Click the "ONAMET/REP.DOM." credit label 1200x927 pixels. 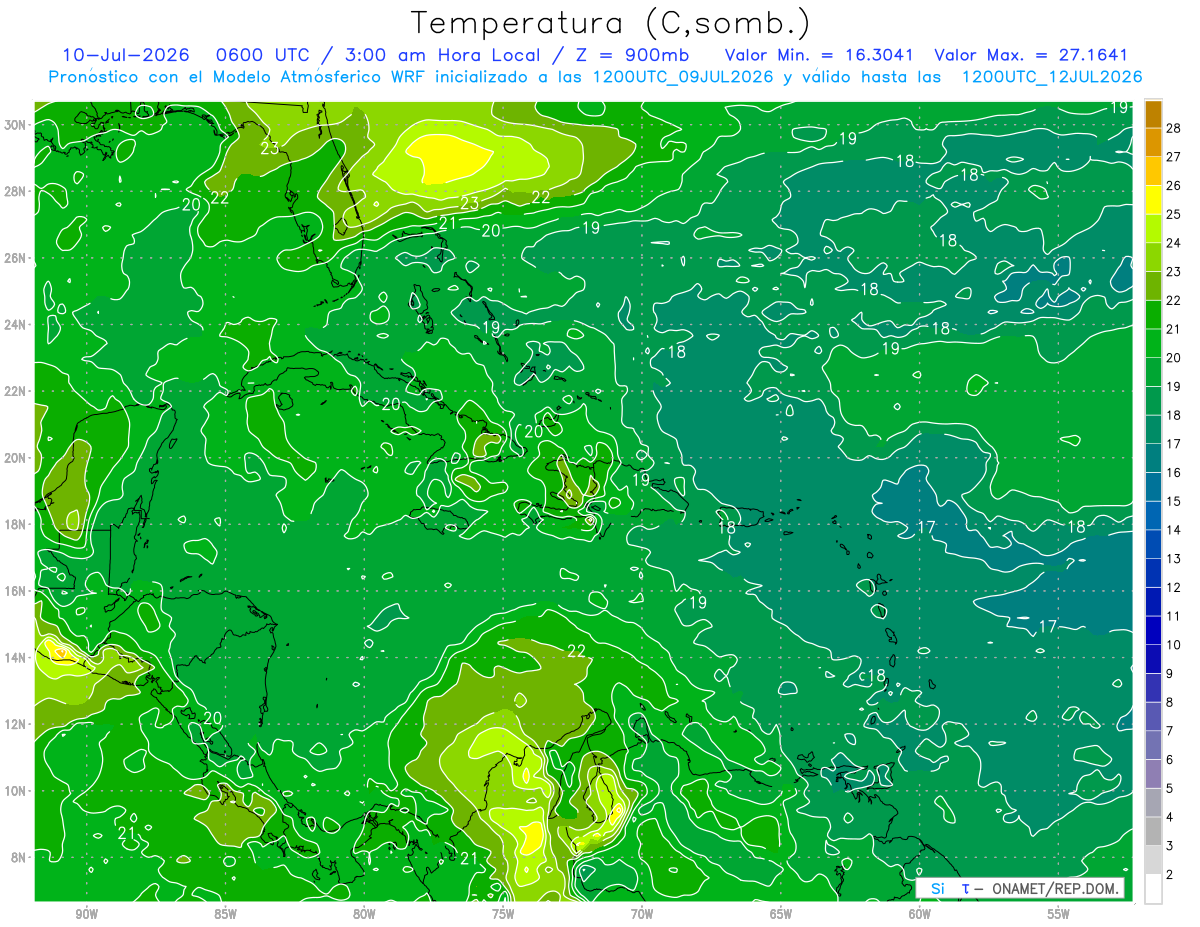coord(1056,889)
